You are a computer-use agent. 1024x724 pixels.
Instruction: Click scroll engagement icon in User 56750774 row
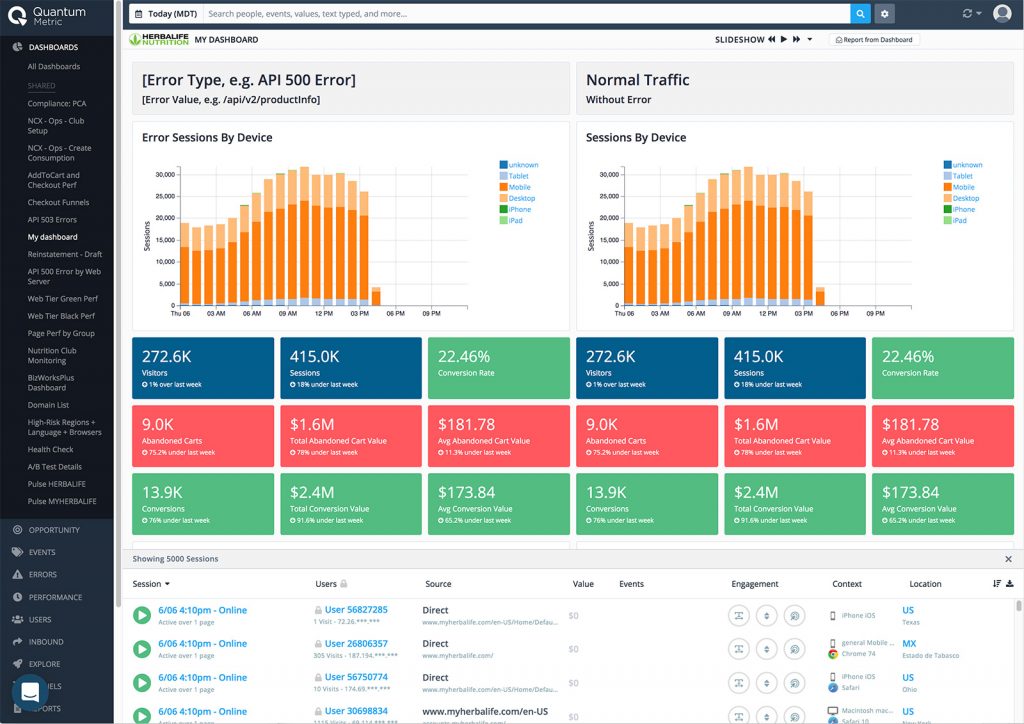pos(767,683)
